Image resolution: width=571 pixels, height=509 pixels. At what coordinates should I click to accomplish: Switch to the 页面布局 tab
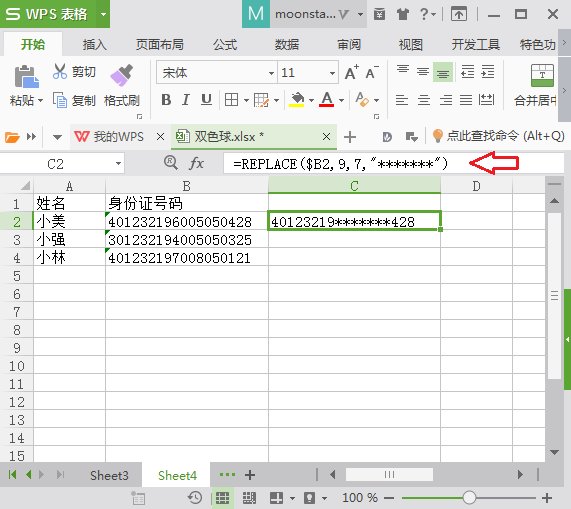[160, 44]
